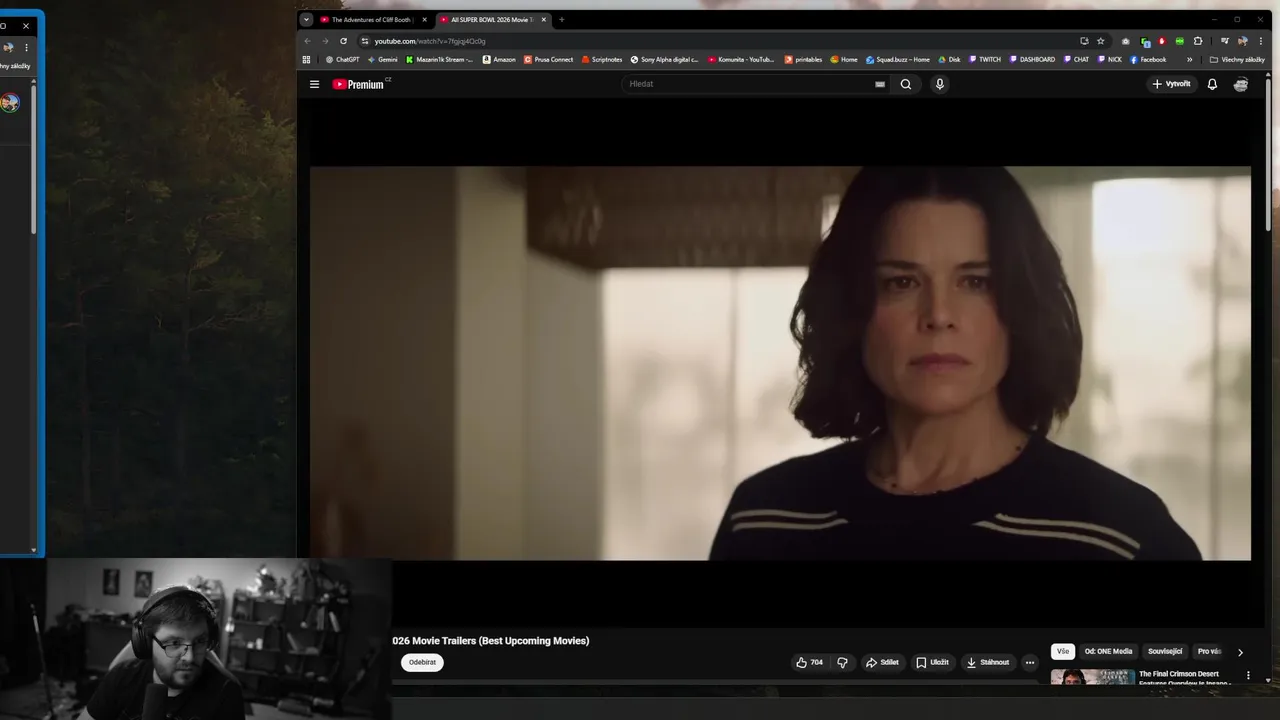This screenshot has width=1280, height=720.
Task: Open the media control icon in Chrome toolbar
Action: click(1225, 41)
